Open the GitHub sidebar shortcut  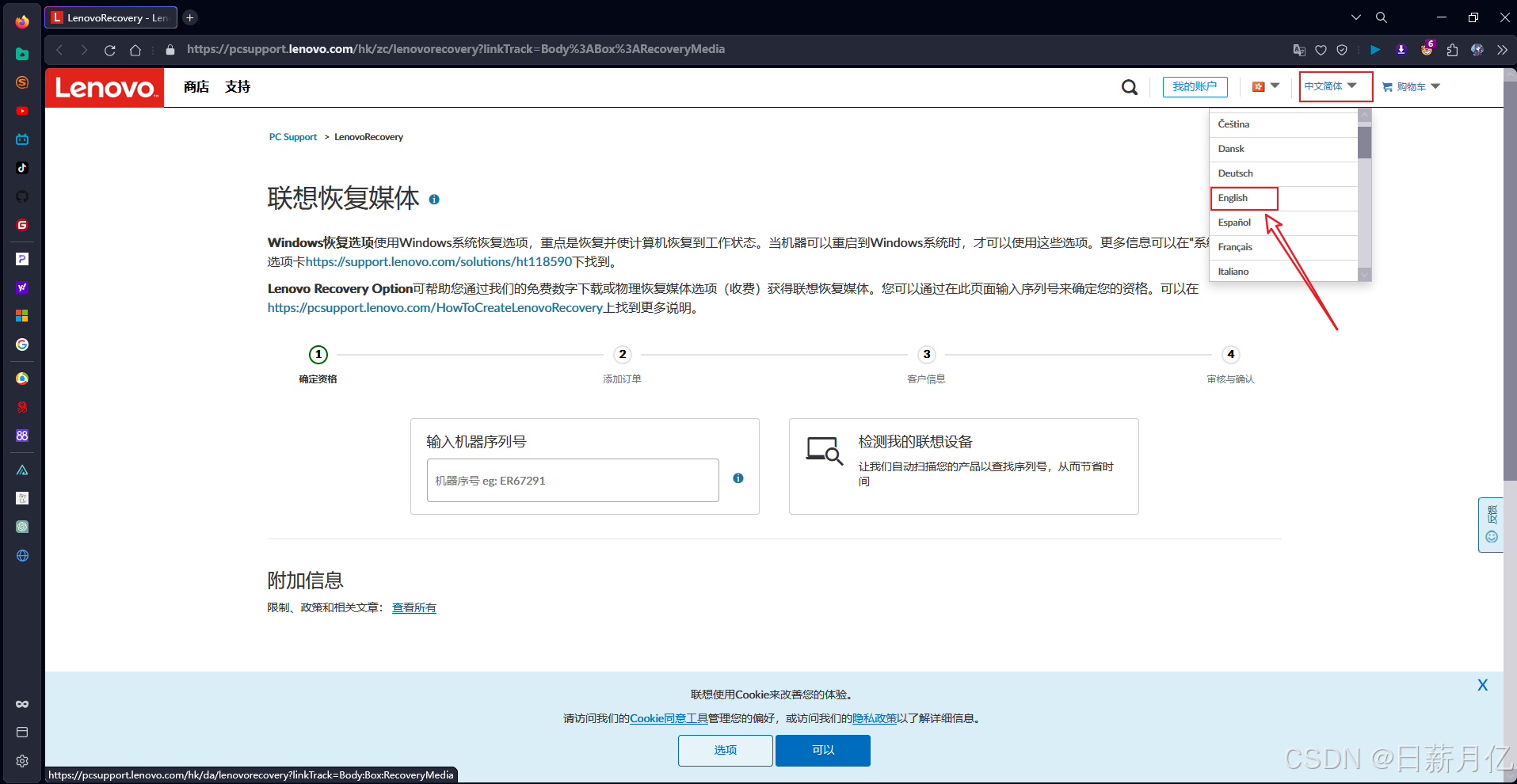[x=22, y=196]
